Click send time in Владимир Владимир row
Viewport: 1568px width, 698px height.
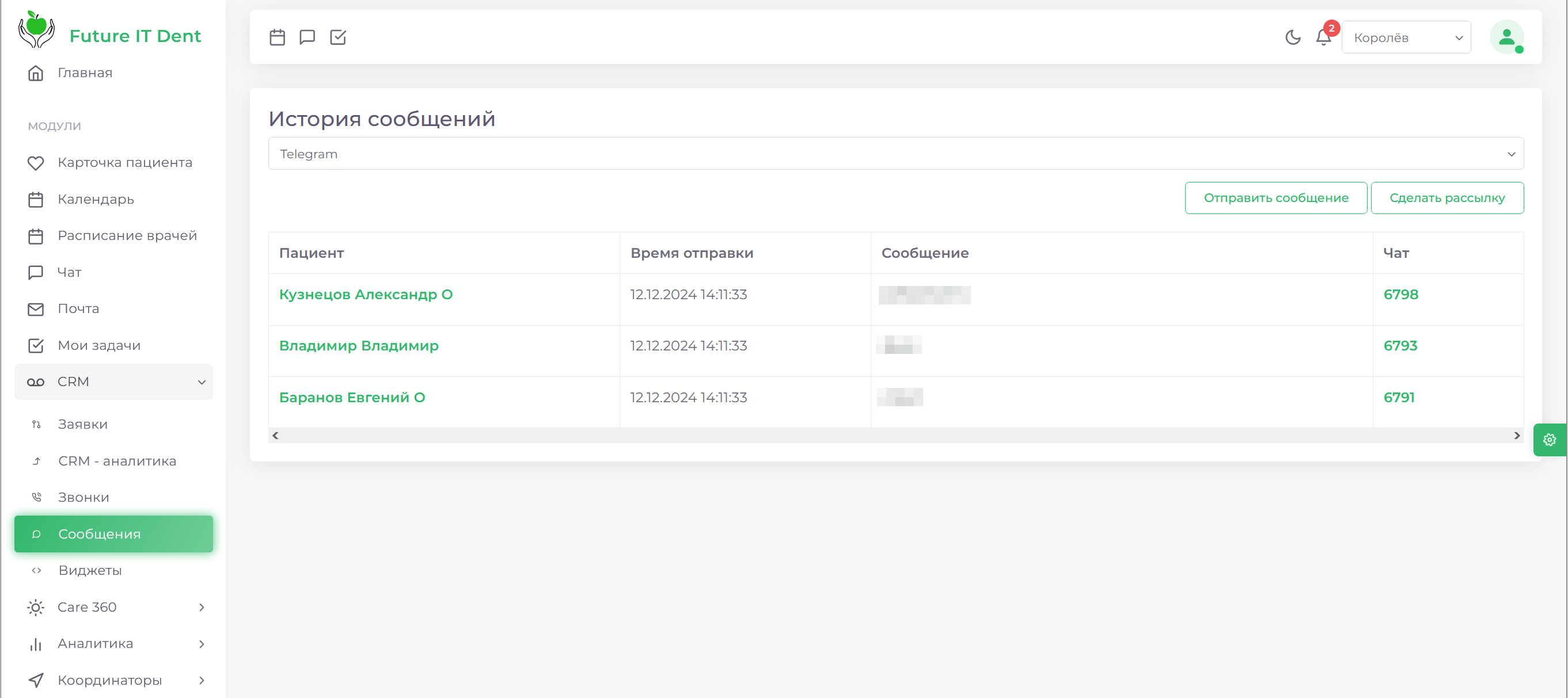click(688, 346)
